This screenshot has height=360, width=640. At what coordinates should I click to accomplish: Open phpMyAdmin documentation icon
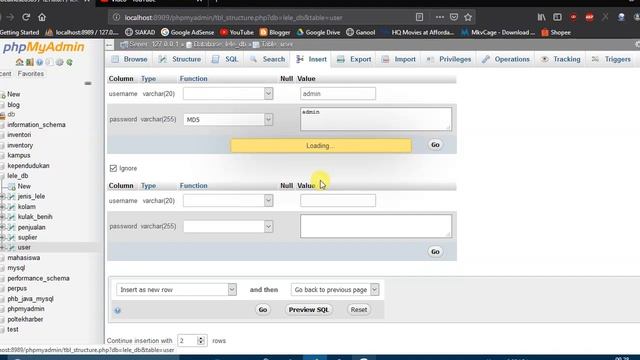39,62
